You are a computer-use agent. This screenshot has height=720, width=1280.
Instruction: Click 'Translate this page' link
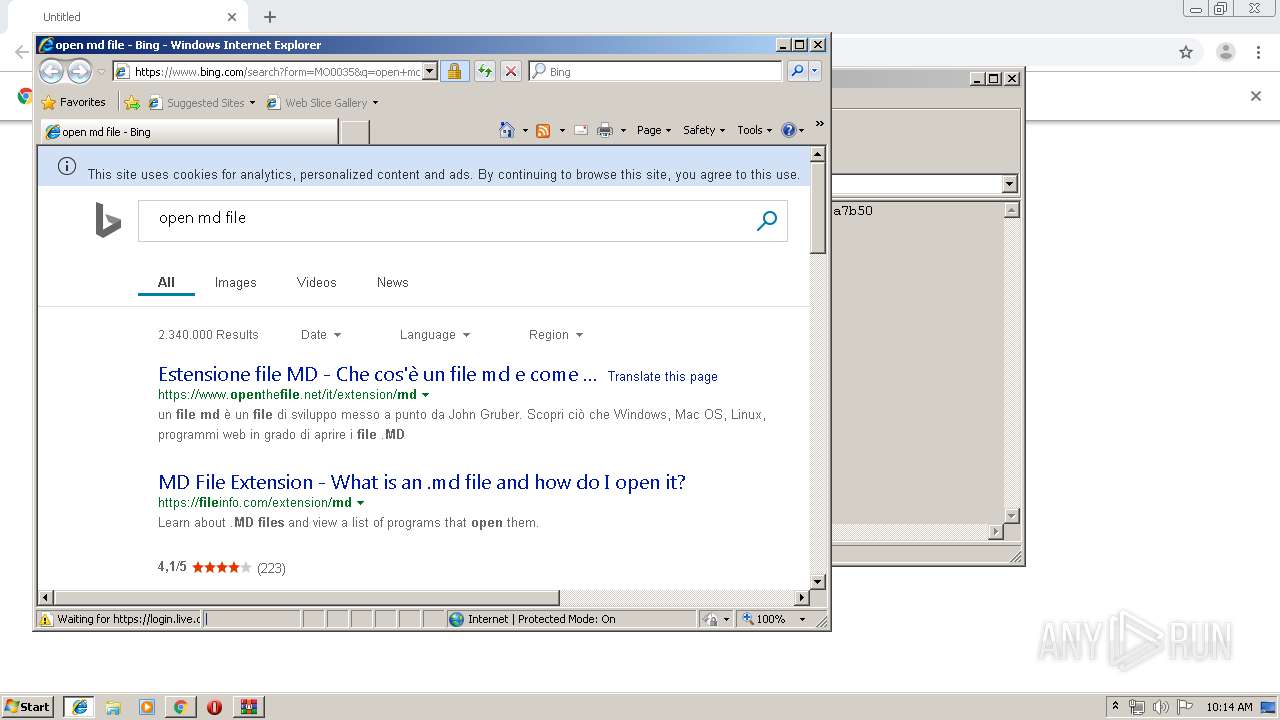coord(662,377)
